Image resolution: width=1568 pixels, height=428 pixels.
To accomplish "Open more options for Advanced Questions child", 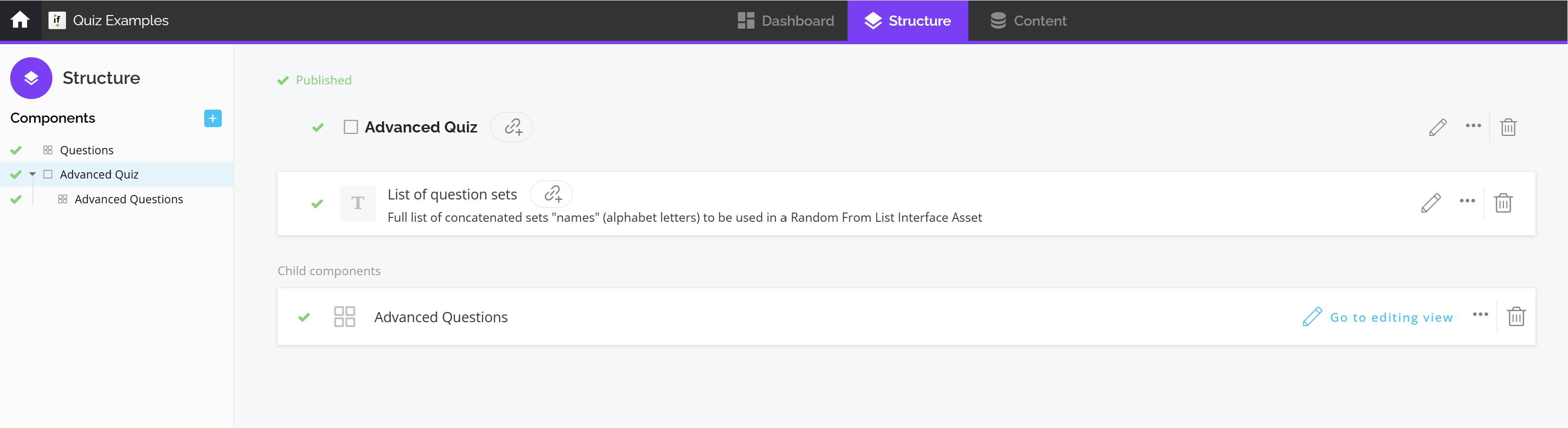I will [1480, 315].
